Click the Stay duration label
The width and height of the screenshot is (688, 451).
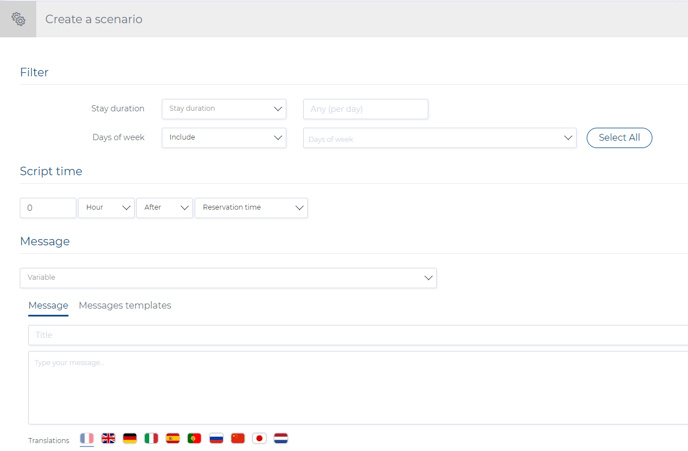pyautogui.click(x=118, y=108)
